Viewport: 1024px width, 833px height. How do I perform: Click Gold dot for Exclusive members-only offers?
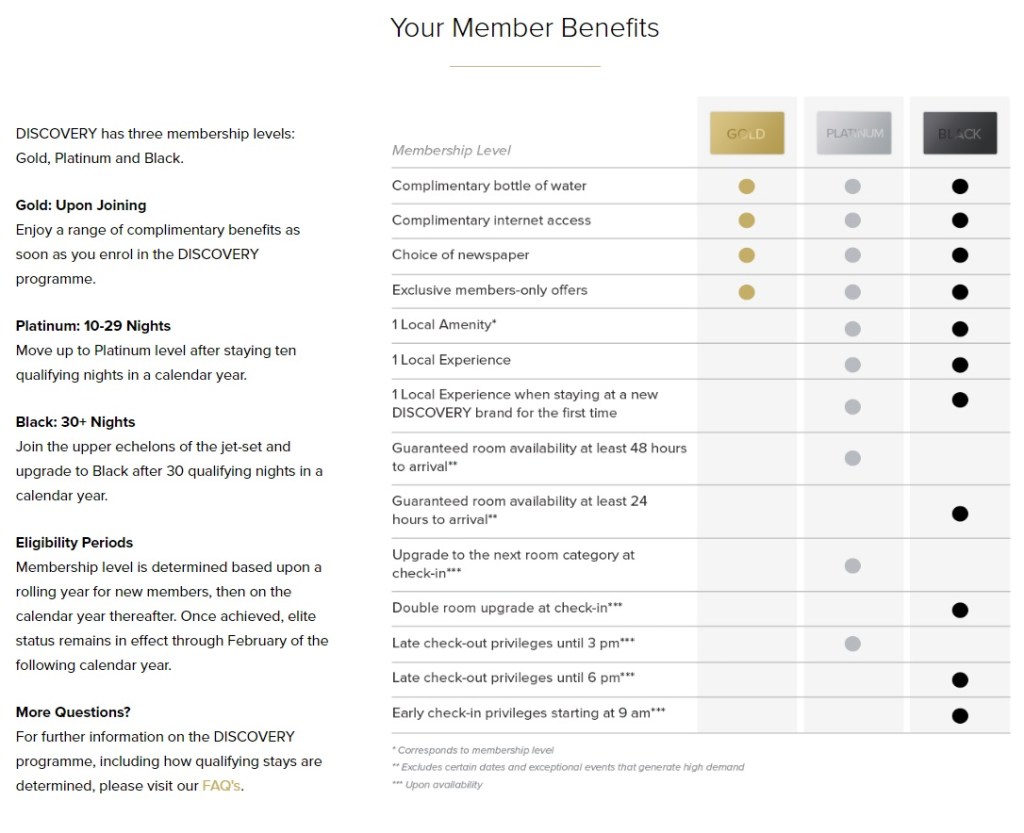[746, 292]
